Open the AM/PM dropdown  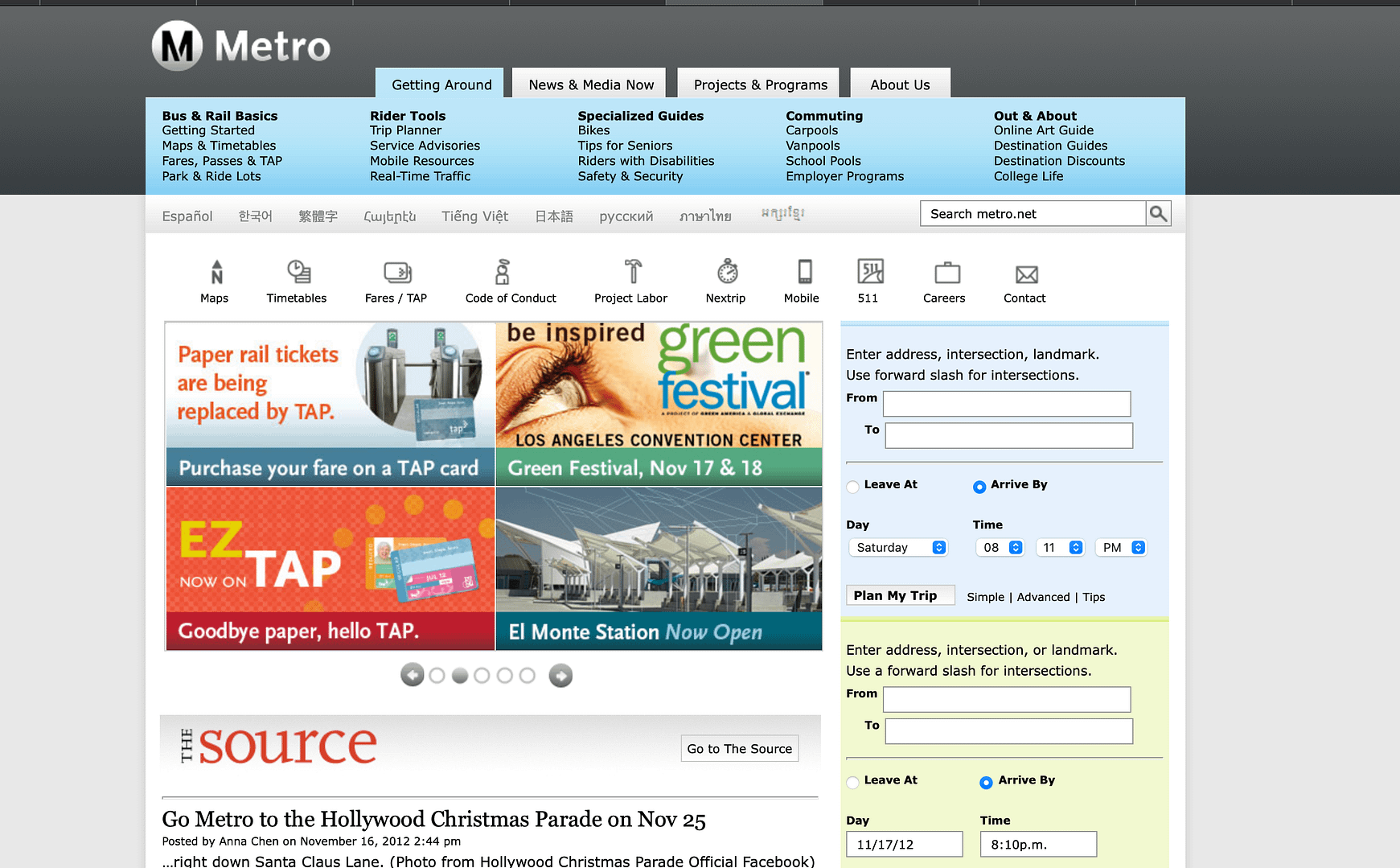tap(1122, 548)
